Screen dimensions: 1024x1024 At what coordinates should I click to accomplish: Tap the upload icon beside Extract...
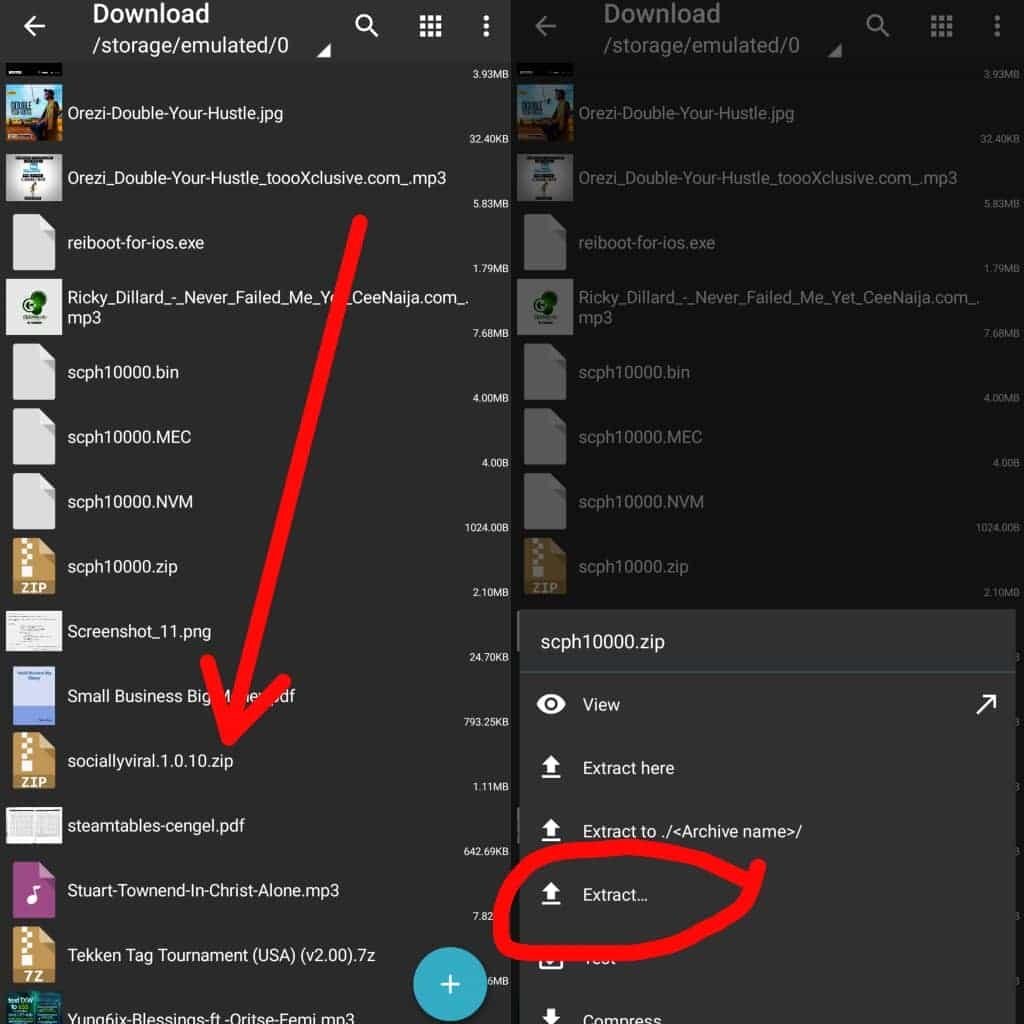[551, 893]
